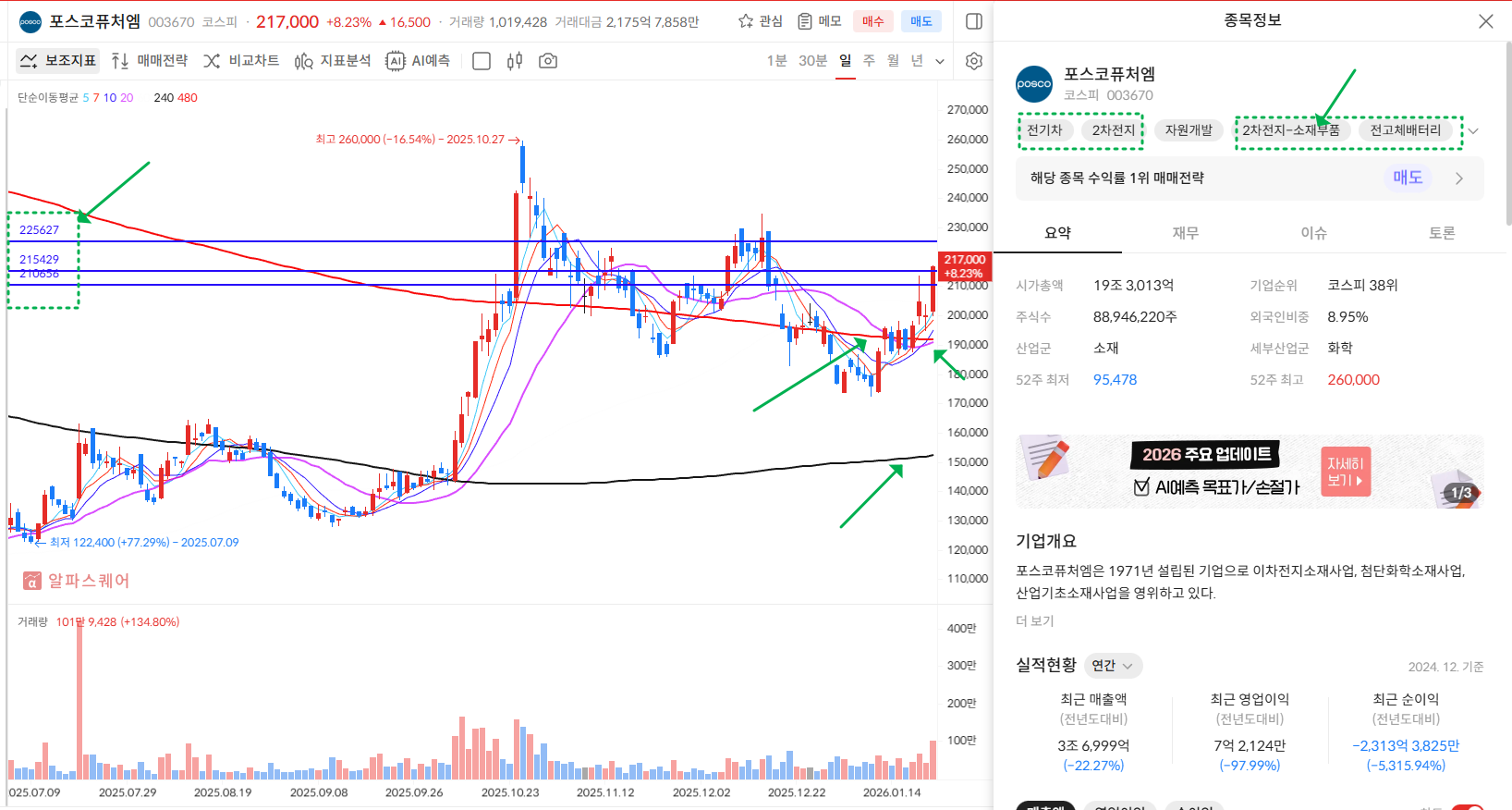Image resolution: width=1512 pixels, height=810 pixels.
Task: Open the 2026 주요 업데이트 banner
Action: pyautogui.click(x=1250, y=472)
